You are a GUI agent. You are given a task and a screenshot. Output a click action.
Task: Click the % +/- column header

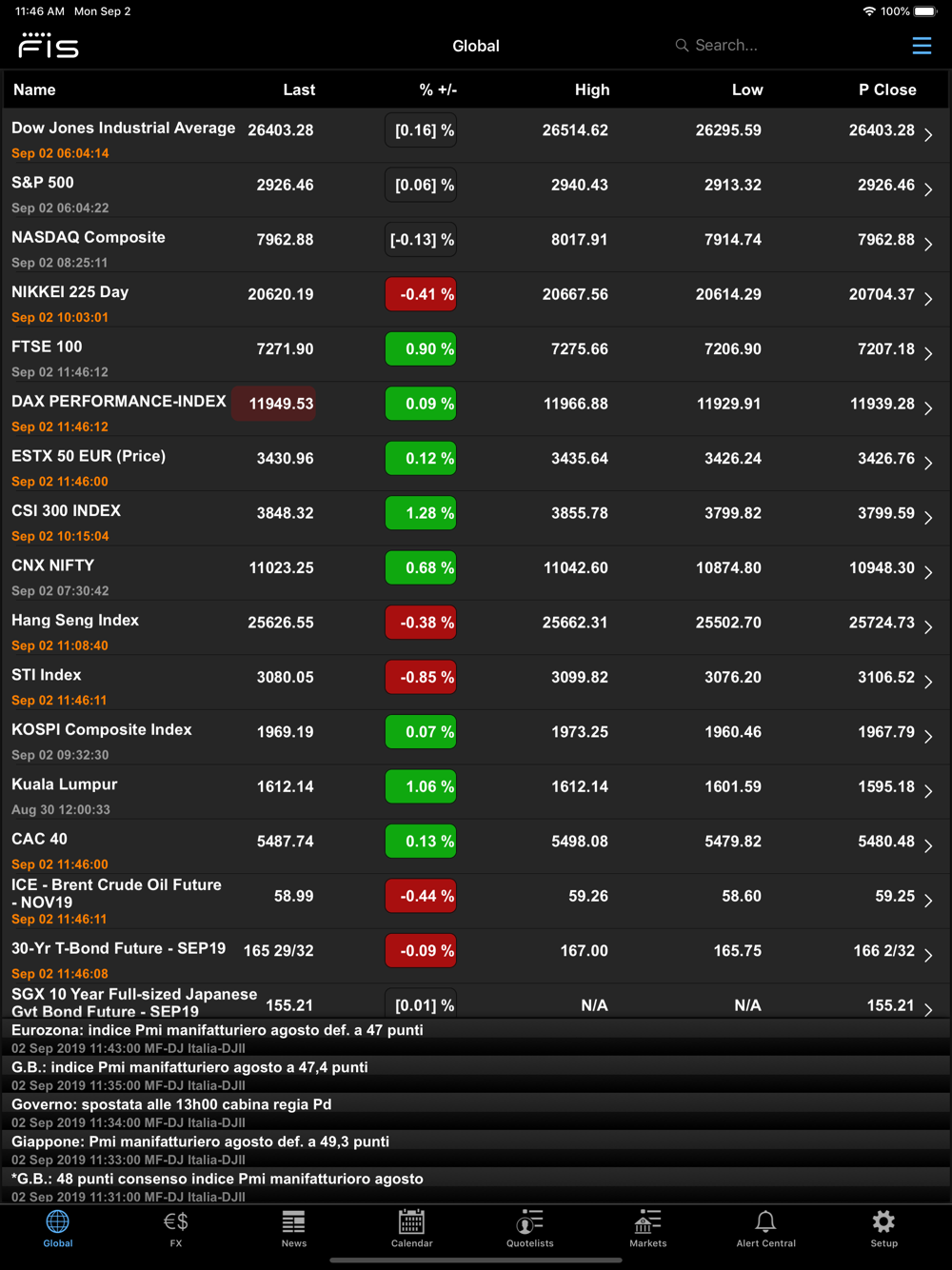pos(438,89)
